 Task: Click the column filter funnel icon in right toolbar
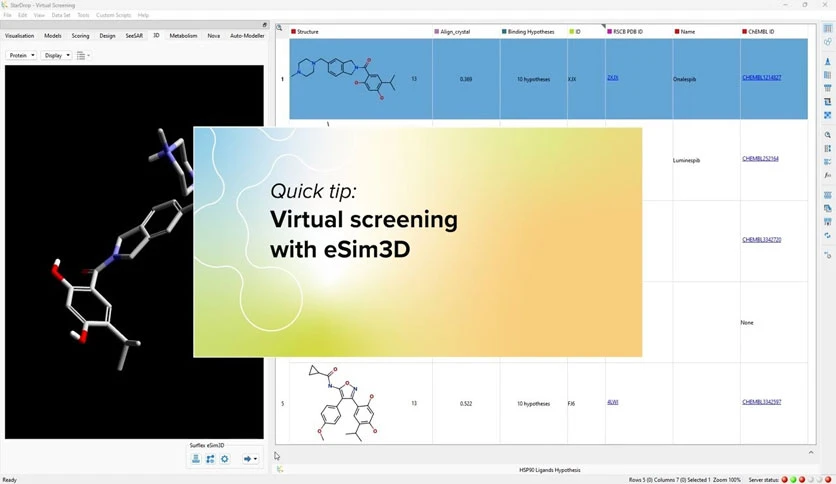coord(827,88)
